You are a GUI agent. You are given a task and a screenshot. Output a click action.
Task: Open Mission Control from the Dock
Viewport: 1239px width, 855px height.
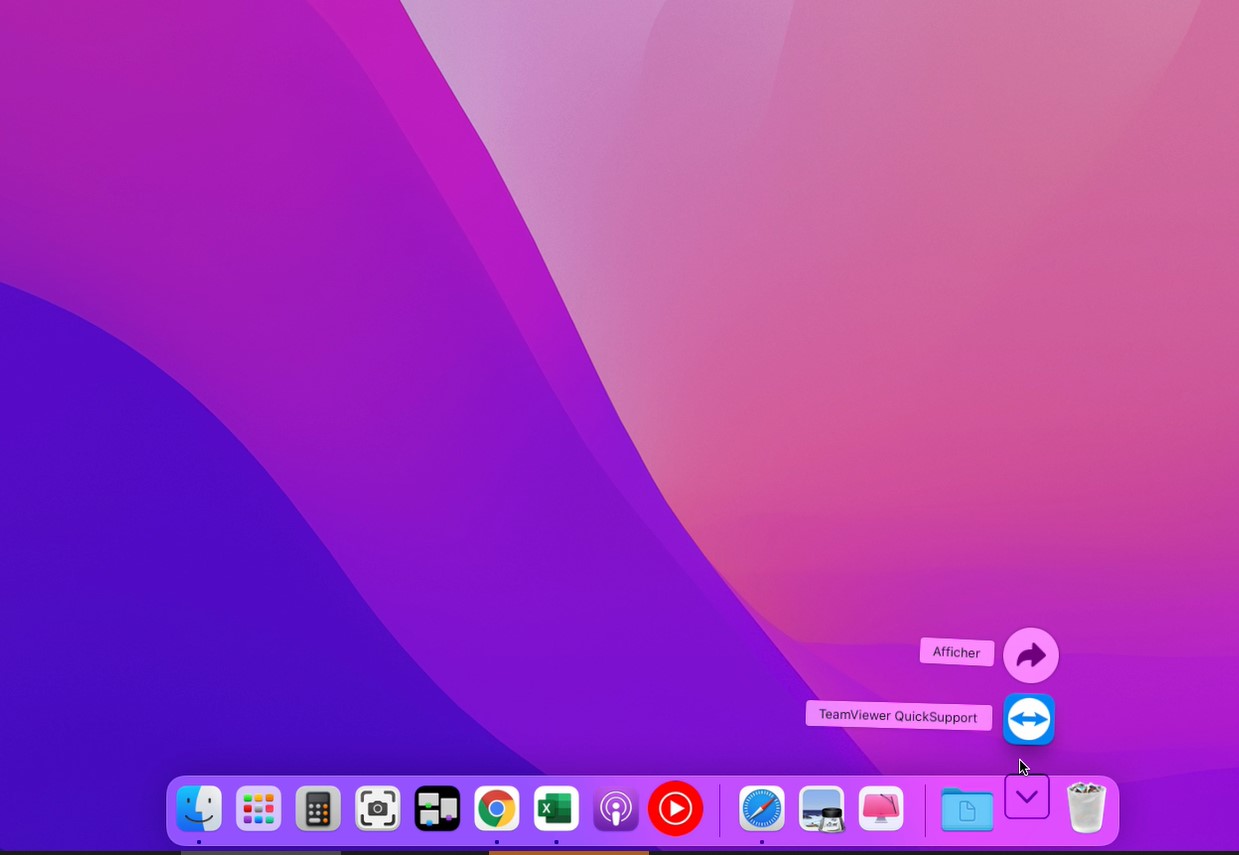pyautogui.click(x=437, y=809)
